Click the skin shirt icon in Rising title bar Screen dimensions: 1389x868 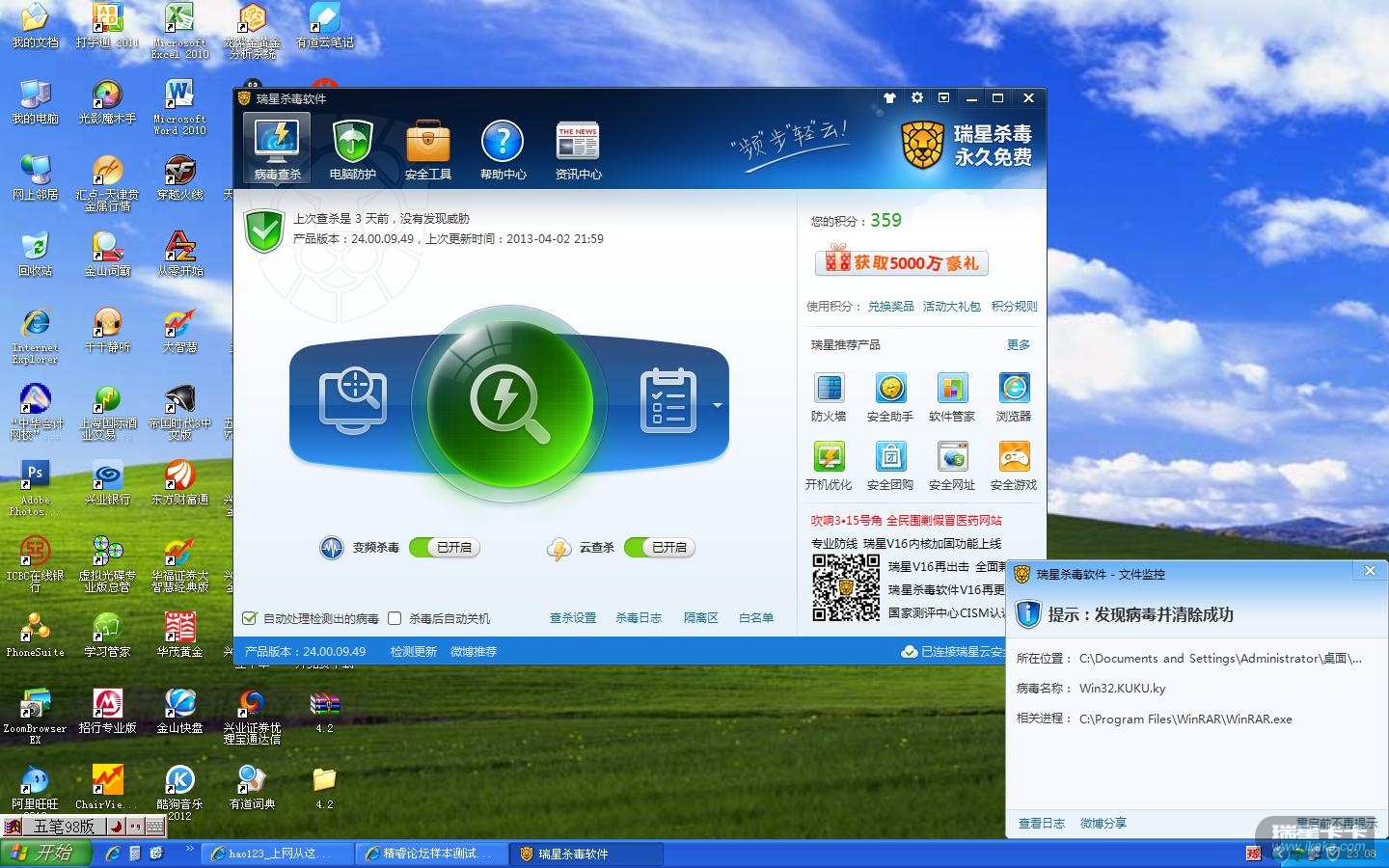tap(889, 98)
